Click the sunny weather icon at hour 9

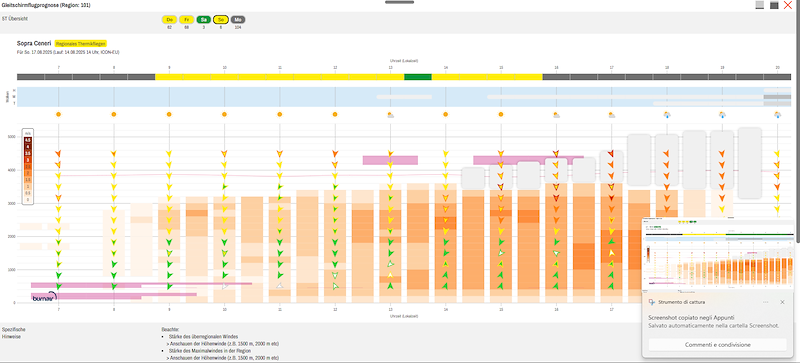pyautogui.click(x=169, y=114)
